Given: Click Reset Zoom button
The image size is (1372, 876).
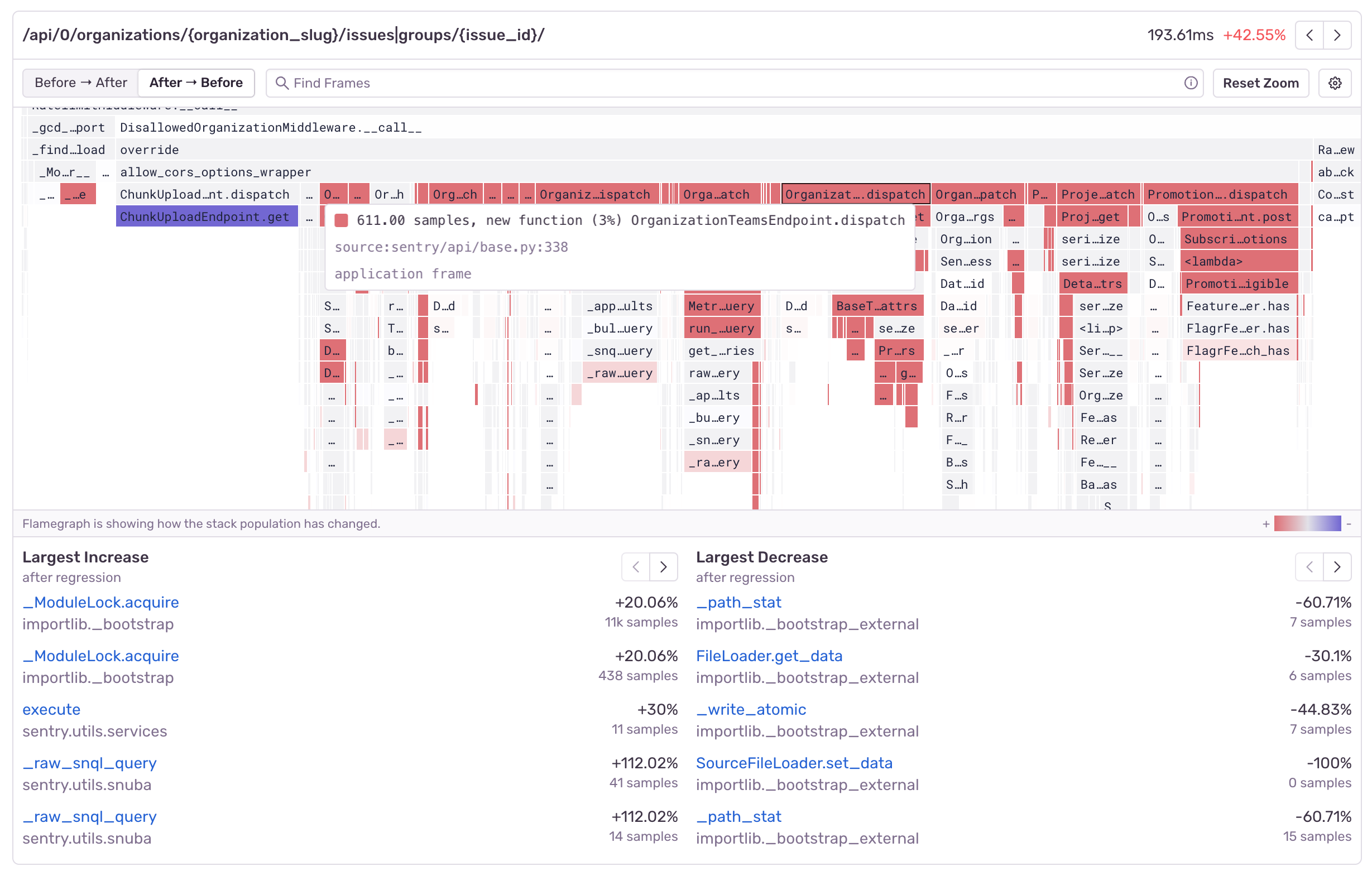Looking at the screenshot, I should click(x=1260, y=83).
